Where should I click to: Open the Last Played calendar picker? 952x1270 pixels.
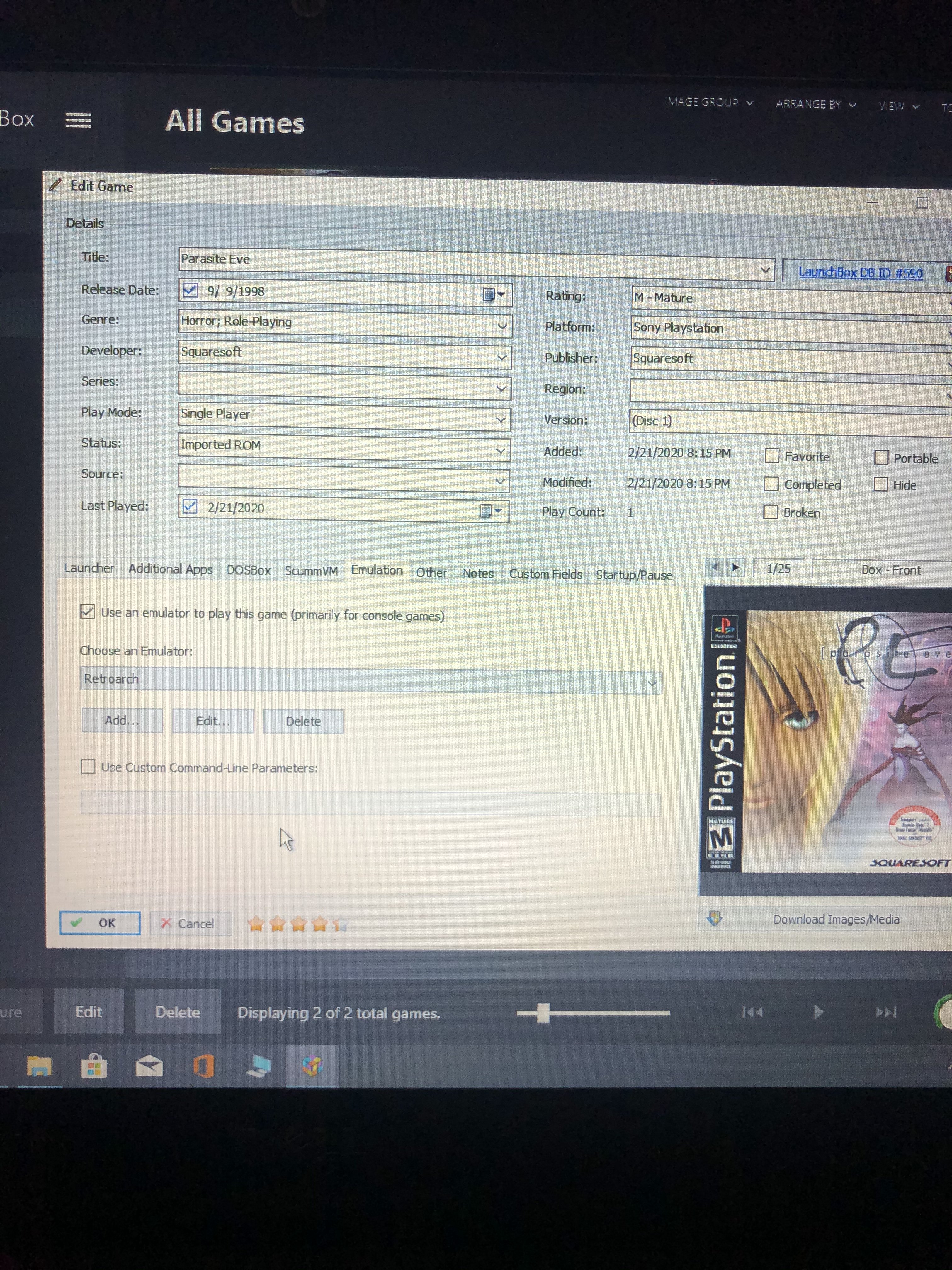(x=490, y=510)
